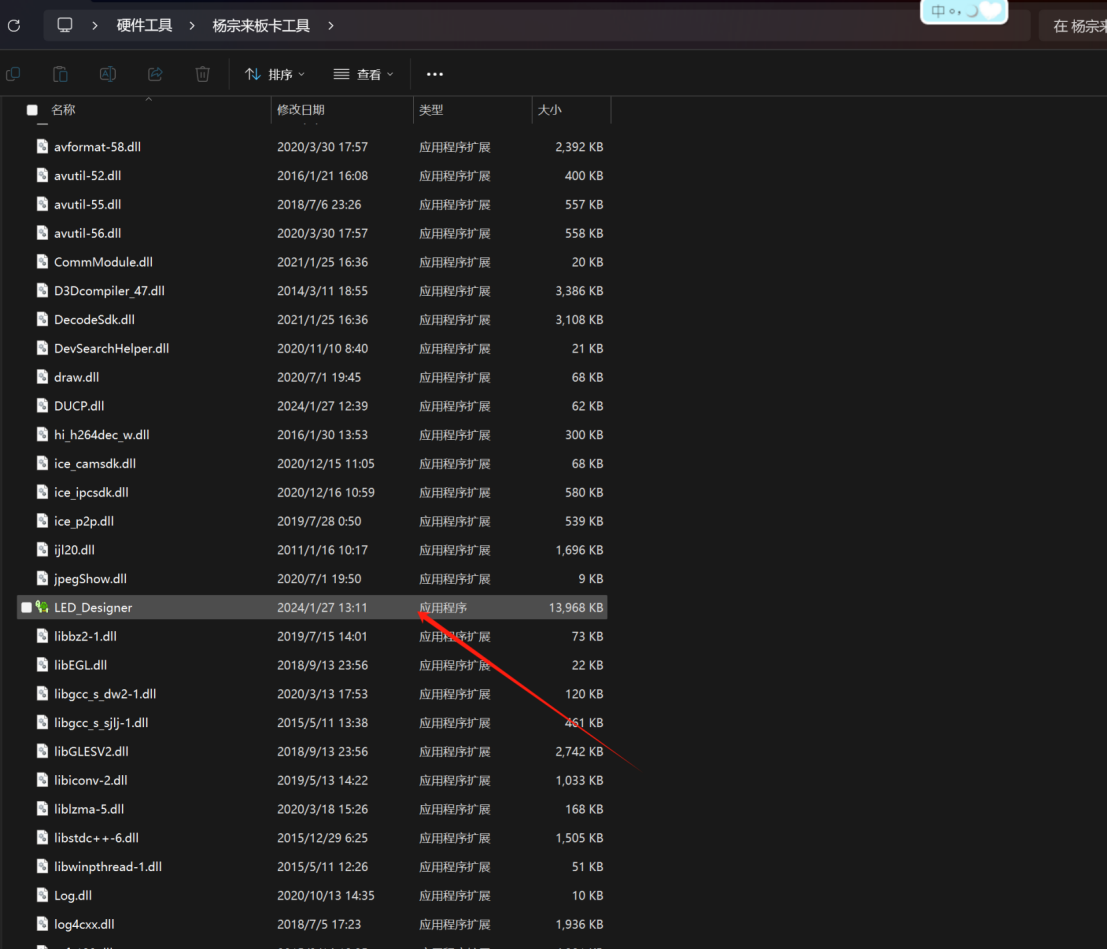Sort by the 大小 column header
This screenshot has width=1108, height=950.
[x=550, y=110]
